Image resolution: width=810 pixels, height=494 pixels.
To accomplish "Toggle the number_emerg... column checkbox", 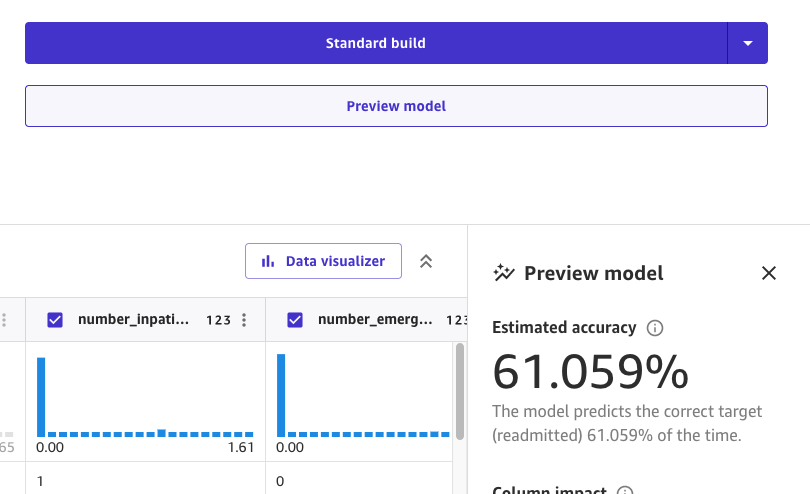I will click(295, 320).
